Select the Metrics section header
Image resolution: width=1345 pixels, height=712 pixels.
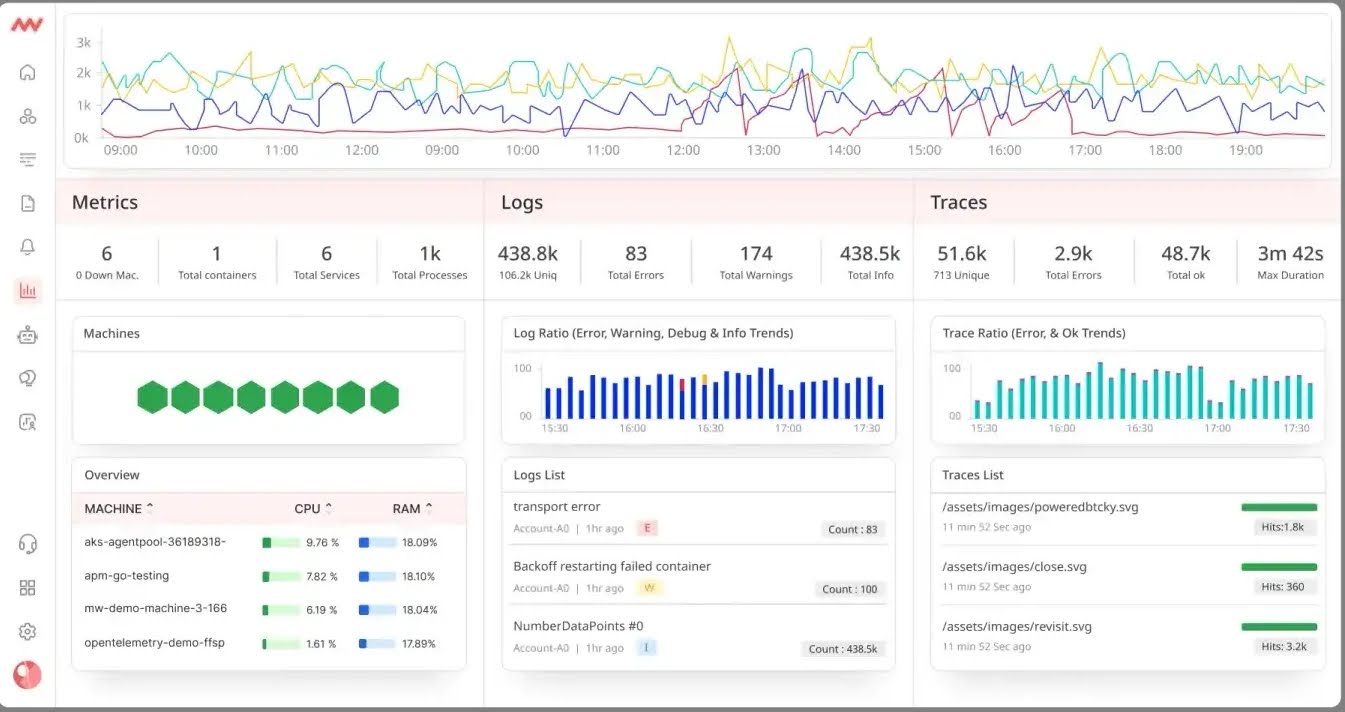pyautogui.click(x=104, y=202)
